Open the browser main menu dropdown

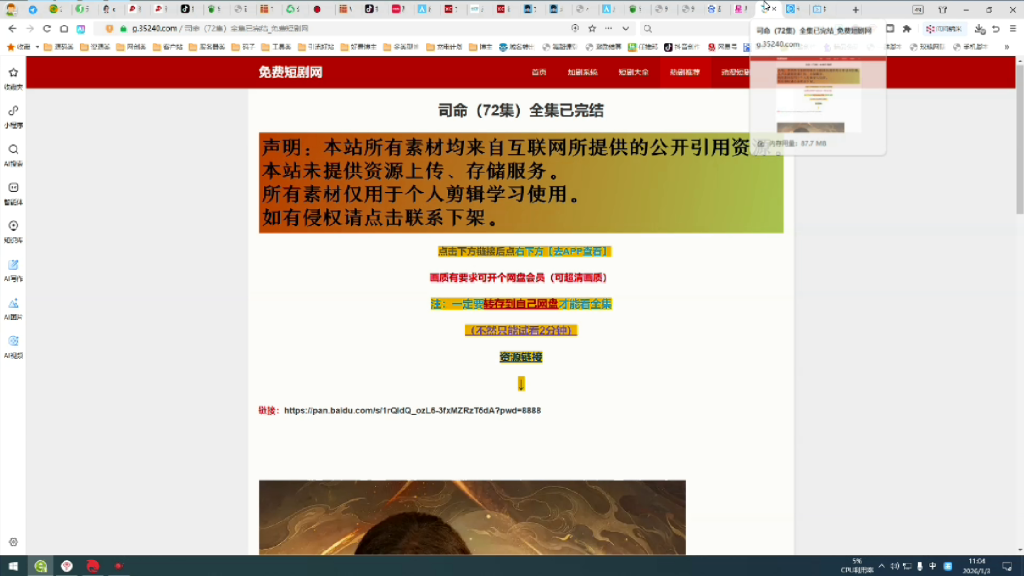tap(1013, 29)
